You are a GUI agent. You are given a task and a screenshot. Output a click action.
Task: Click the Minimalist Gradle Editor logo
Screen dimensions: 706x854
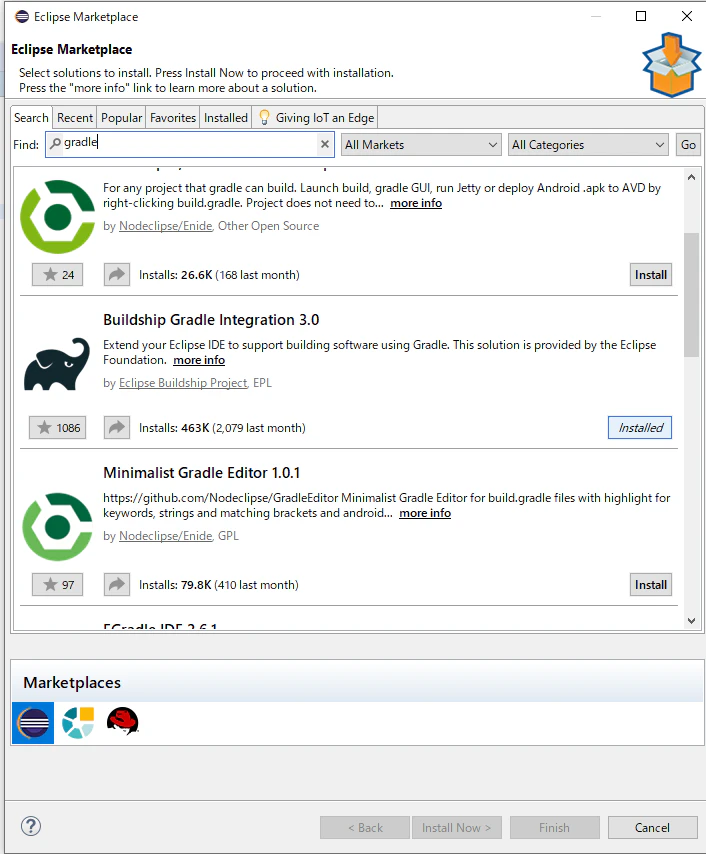(57, 527)
